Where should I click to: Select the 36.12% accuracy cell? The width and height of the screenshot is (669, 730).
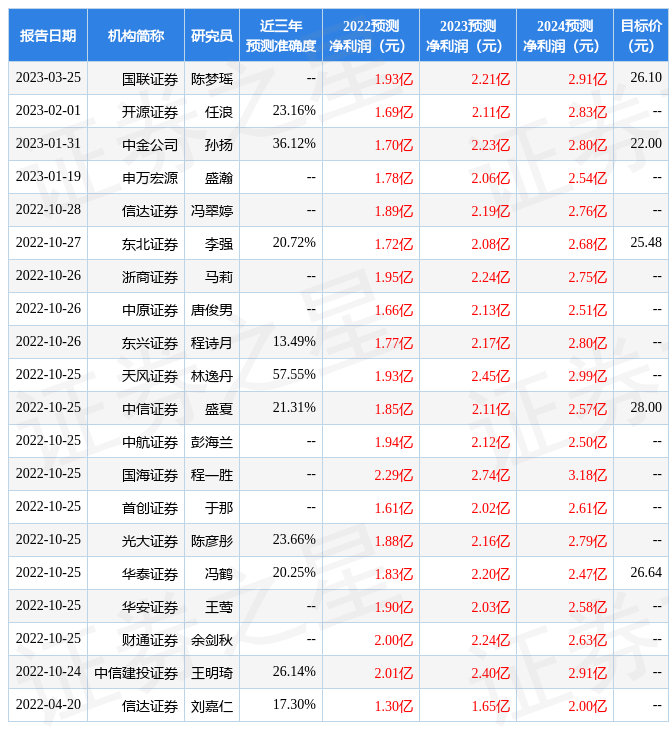click(x=294, y=144)
